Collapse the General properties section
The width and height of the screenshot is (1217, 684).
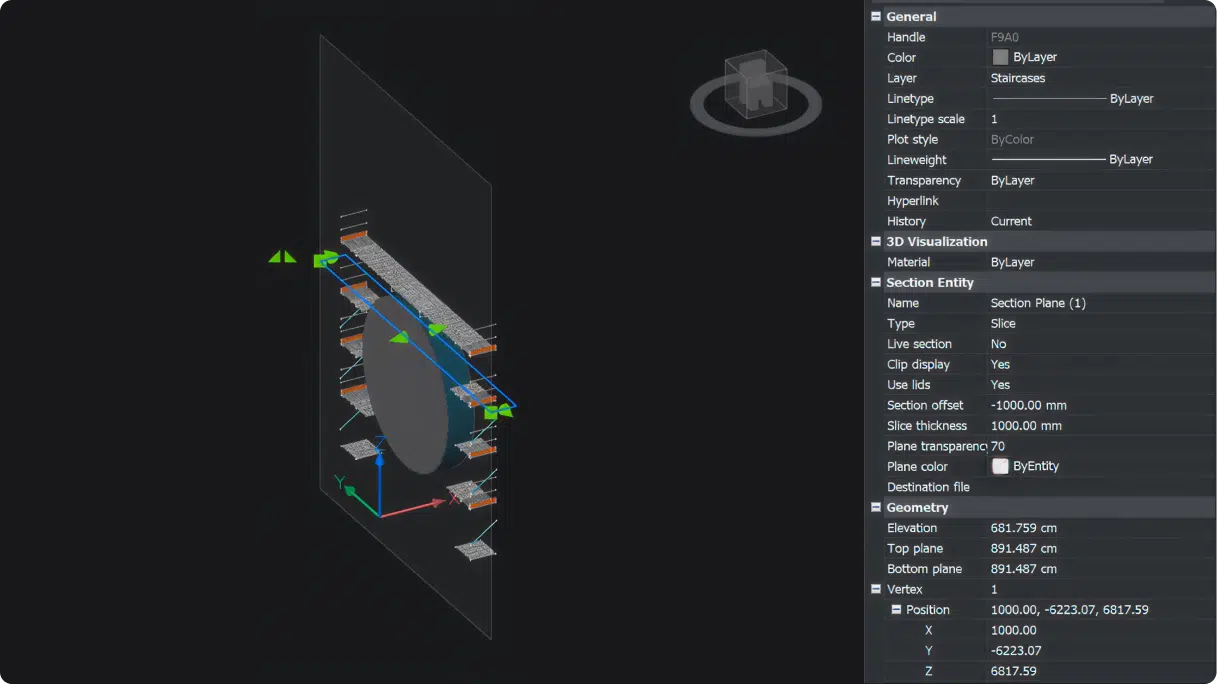coord(875,16)
